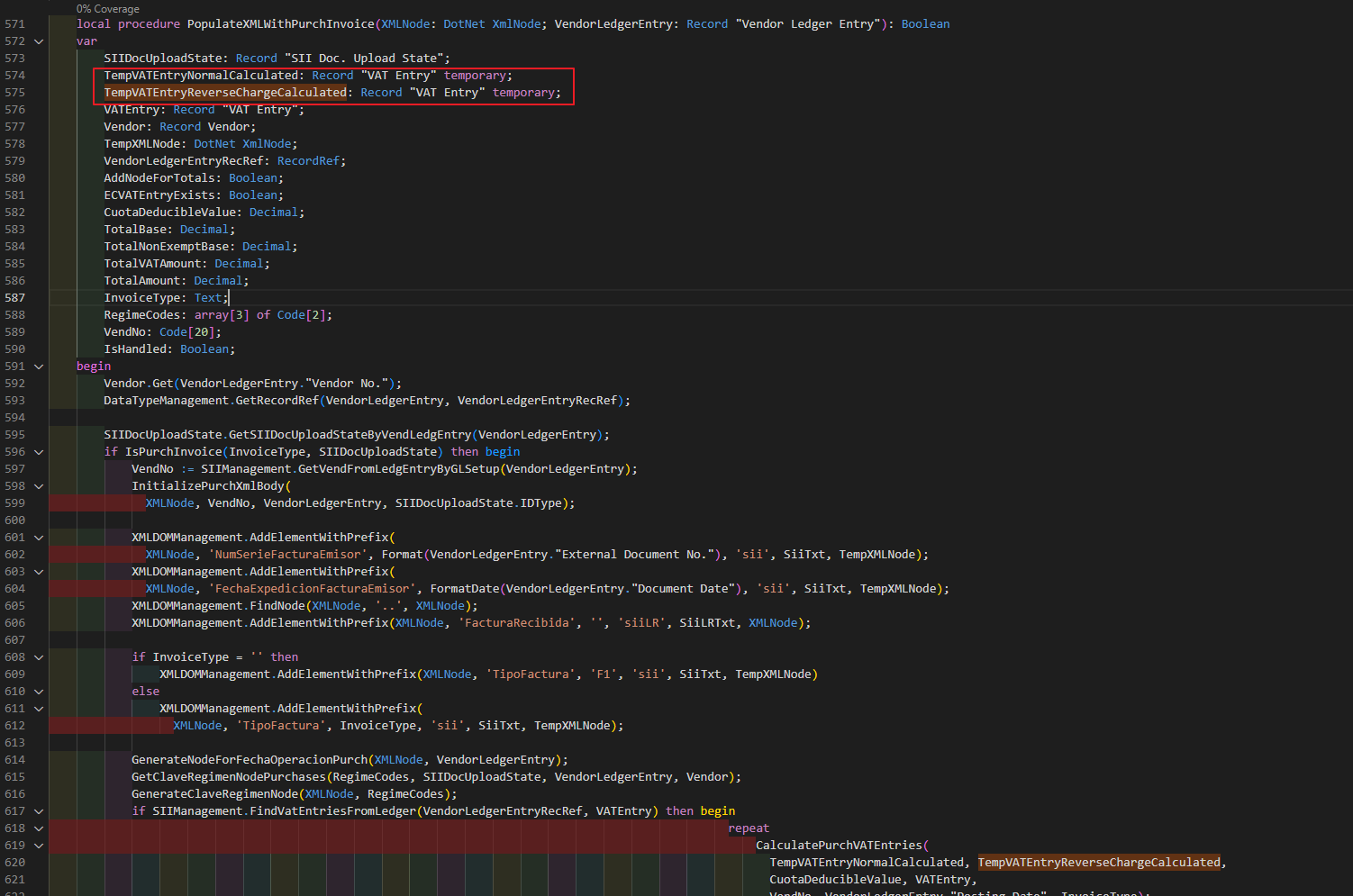Collapse the FindVatEntriesFromLedger if-block fold
1353x896 pixels.
click(38, 810)
